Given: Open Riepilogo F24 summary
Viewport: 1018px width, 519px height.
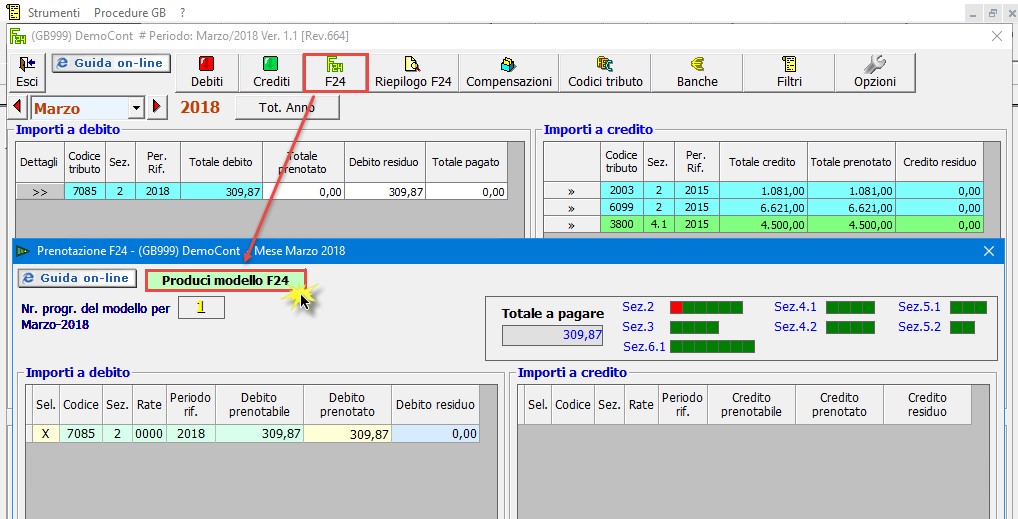Looking at the screenshot, I should point(413,72).
